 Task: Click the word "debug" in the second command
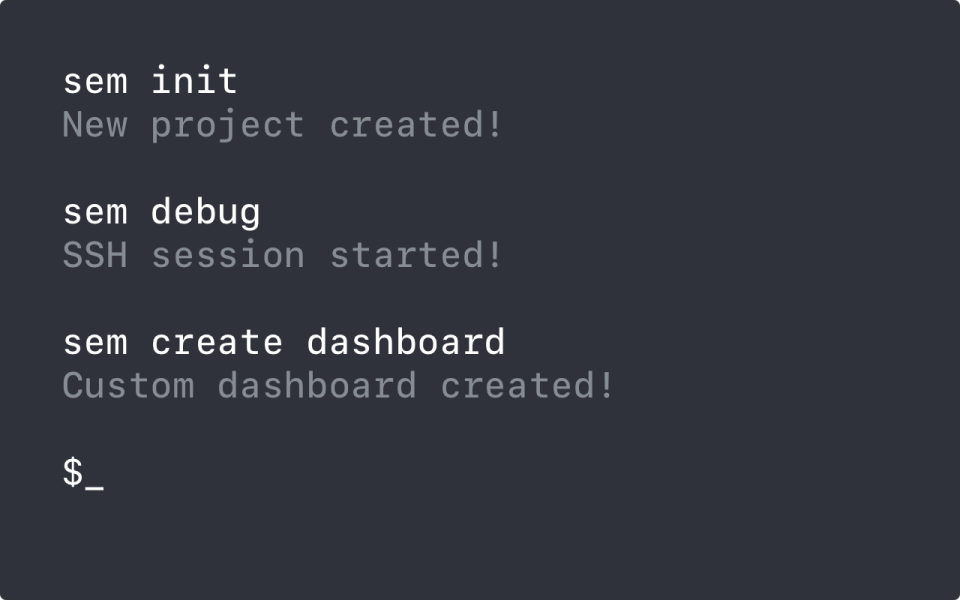206,212
